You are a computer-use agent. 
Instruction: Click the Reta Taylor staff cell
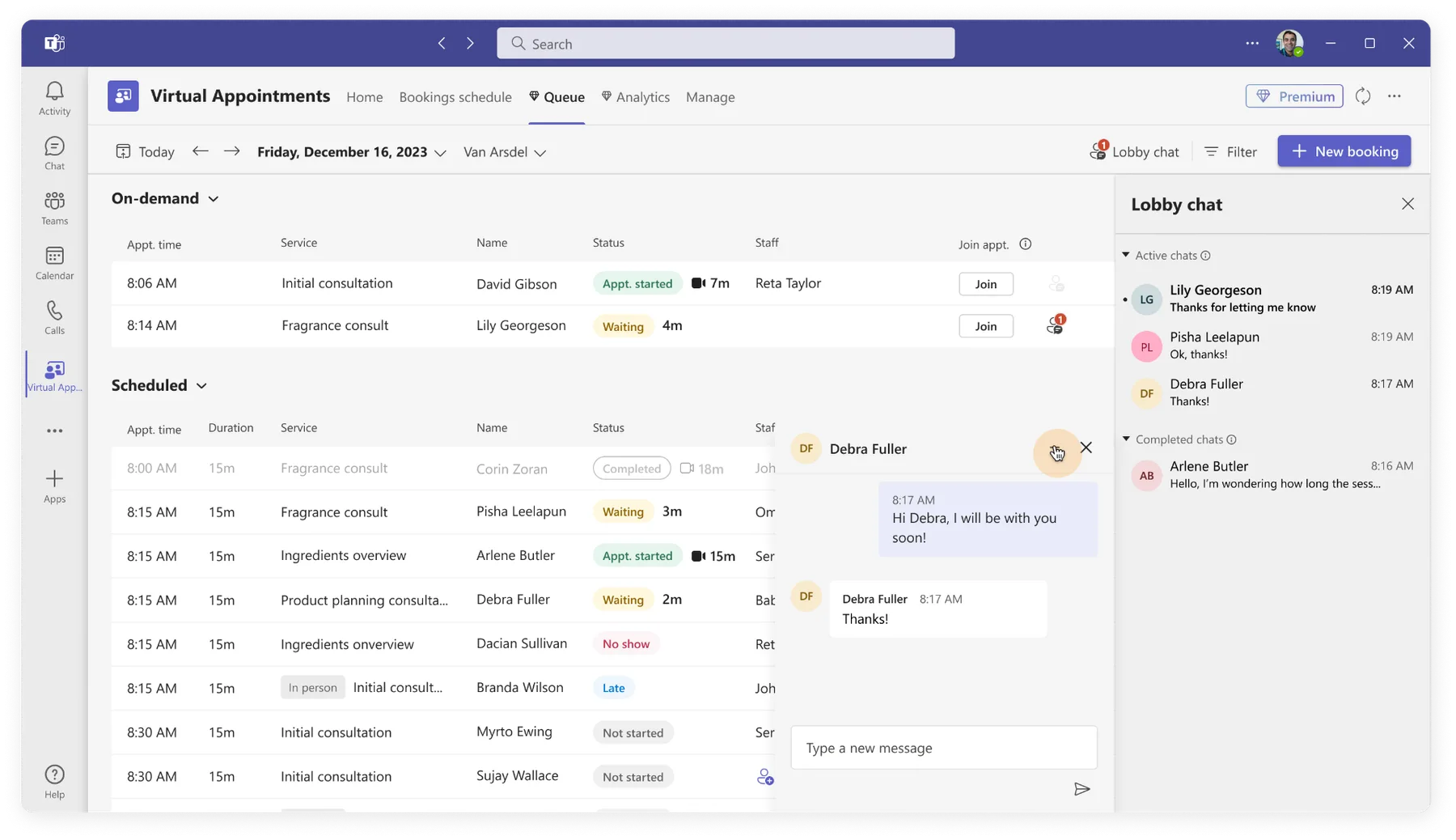click(788, 283)
